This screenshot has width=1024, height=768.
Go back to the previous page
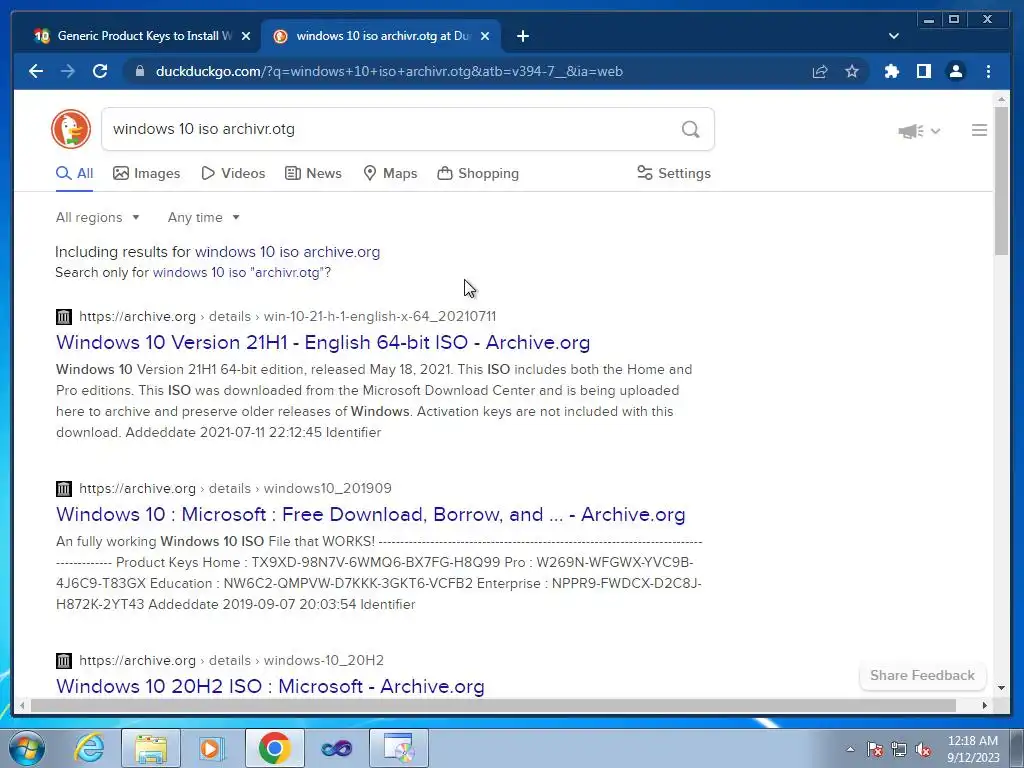click(x=36, y=71)
